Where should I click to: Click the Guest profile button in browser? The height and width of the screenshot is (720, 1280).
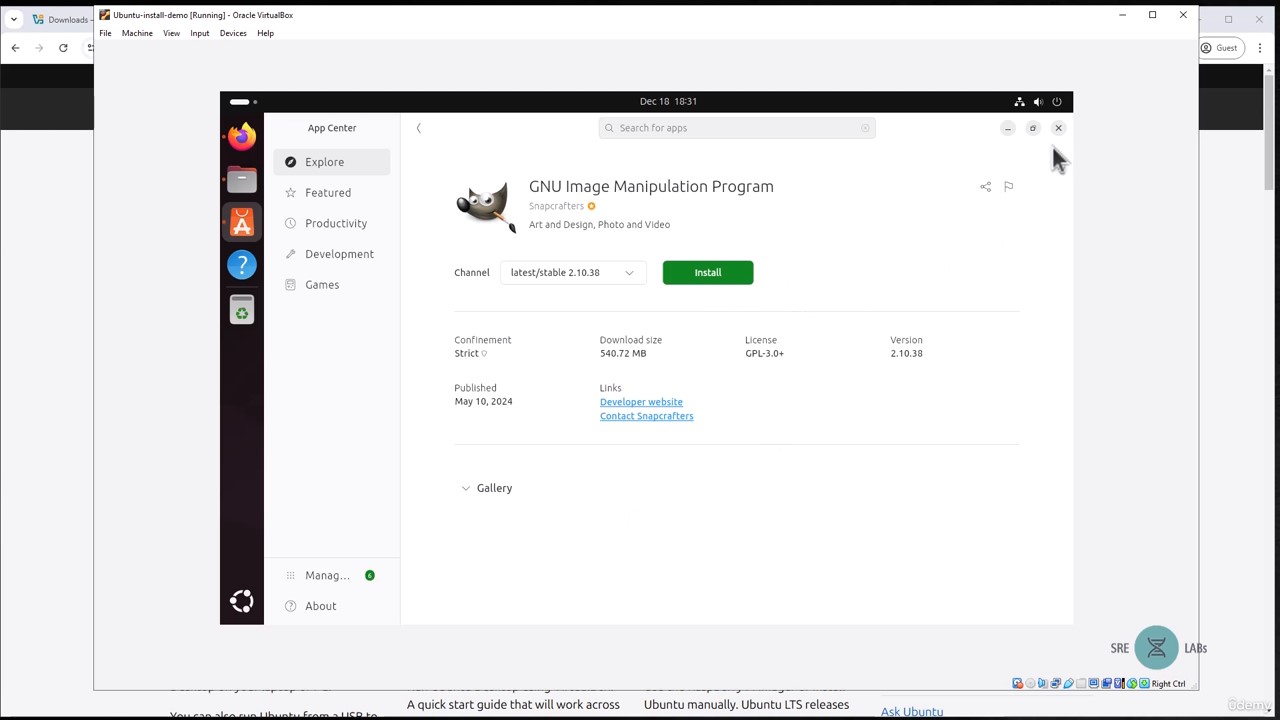pos(1220,48)
